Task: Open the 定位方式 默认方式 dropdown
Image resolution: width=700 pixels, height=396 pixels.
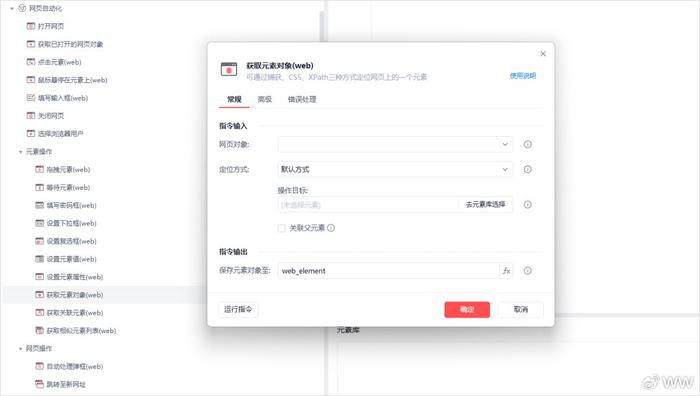Action: point(395,169)
